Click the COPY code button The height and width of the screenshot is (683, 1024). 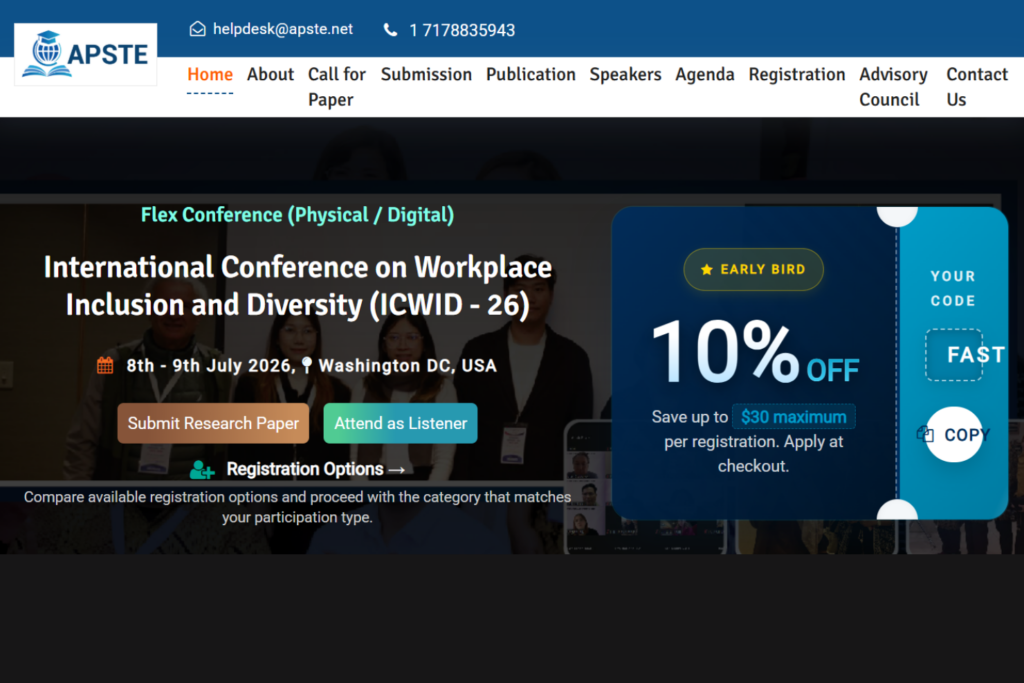tap(954, 434)
